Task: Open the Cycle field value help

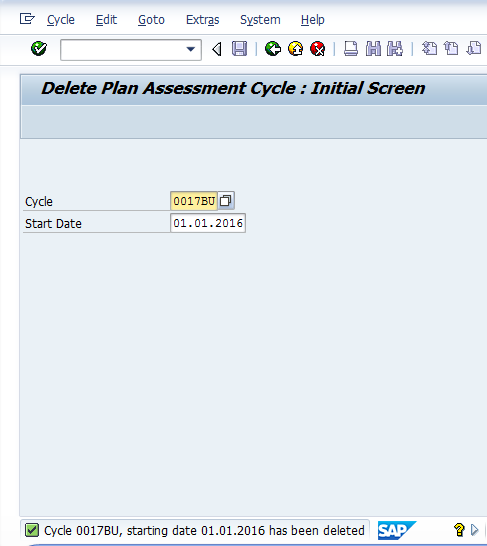Action: tap(226, 201)
